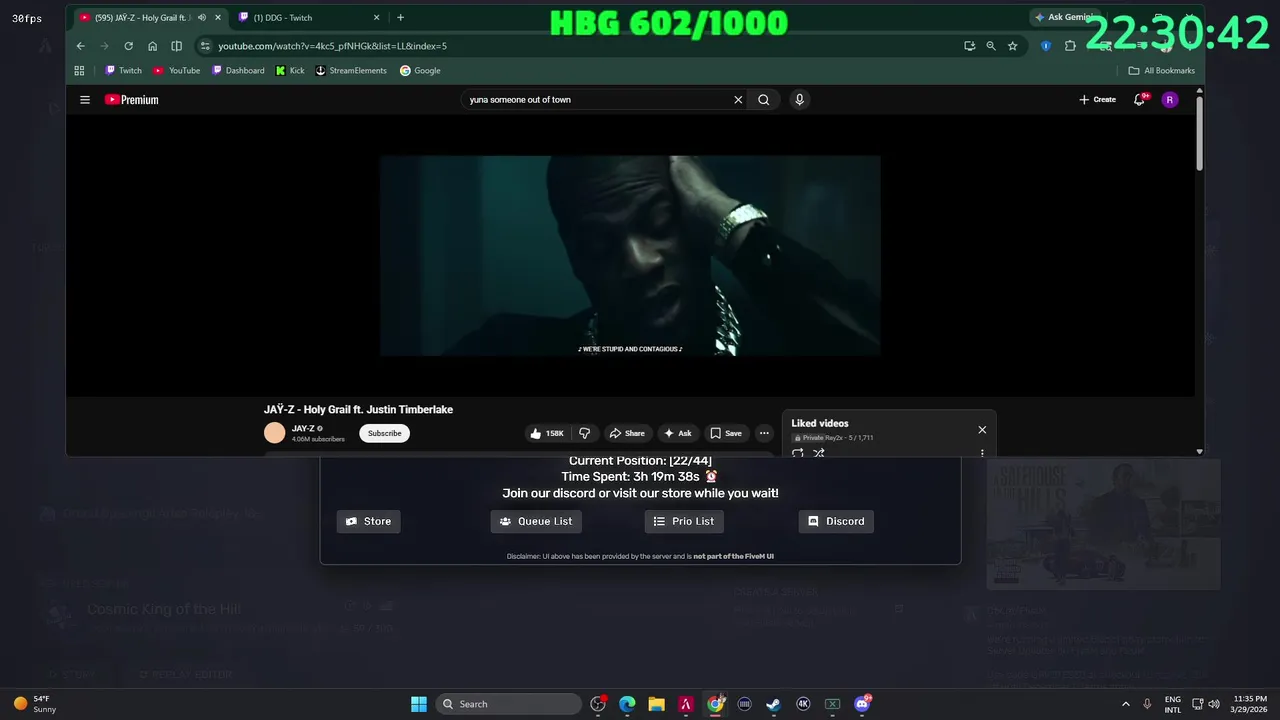This screenshot has height=720, width=1280.
Task: Open Steam from the taskbar
Action: (773, 704)
